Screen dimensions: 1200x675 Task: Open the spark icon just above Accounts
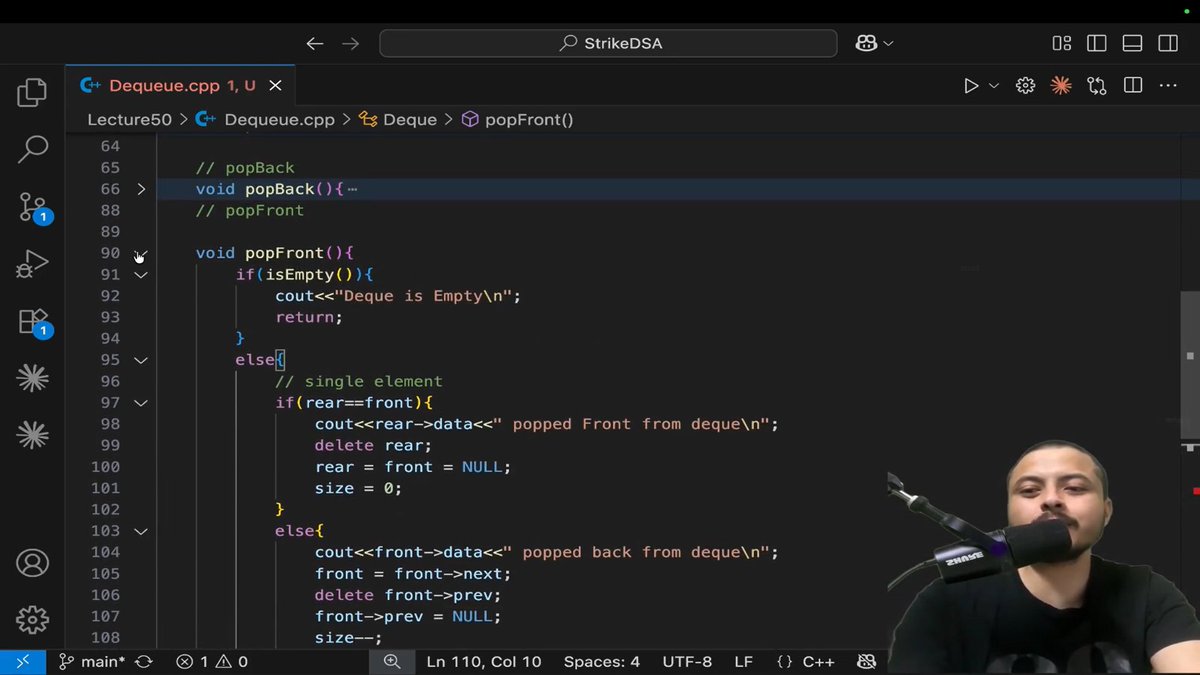click(32, 435)
